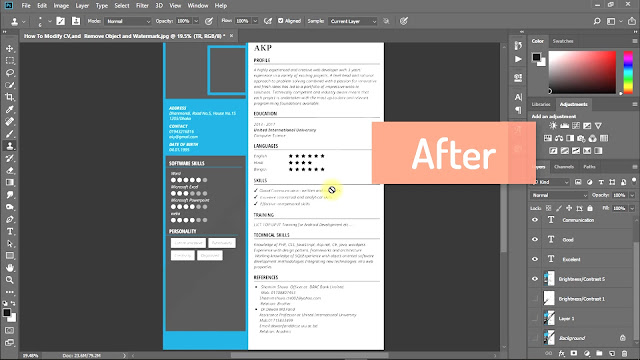Click the create new layer icon
640x360 pixels.
(612, 353)
